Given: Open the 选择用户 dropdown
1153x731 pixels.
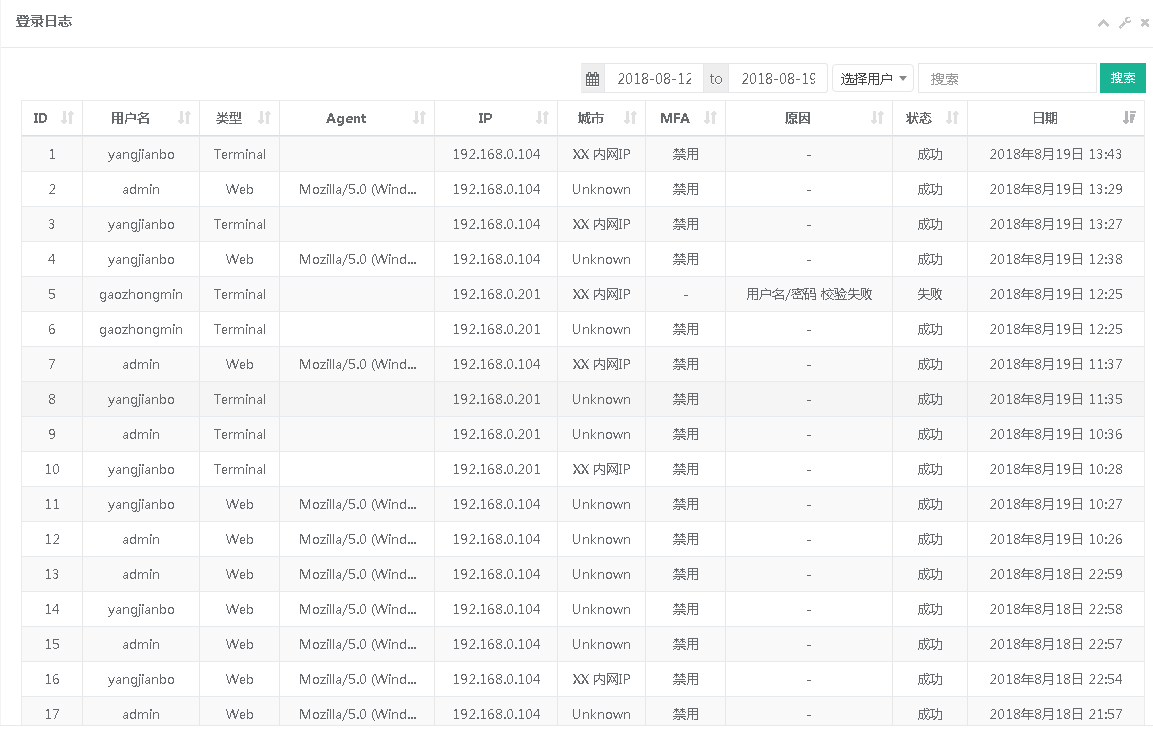Looking at the screenshot, I should [873, 79].
